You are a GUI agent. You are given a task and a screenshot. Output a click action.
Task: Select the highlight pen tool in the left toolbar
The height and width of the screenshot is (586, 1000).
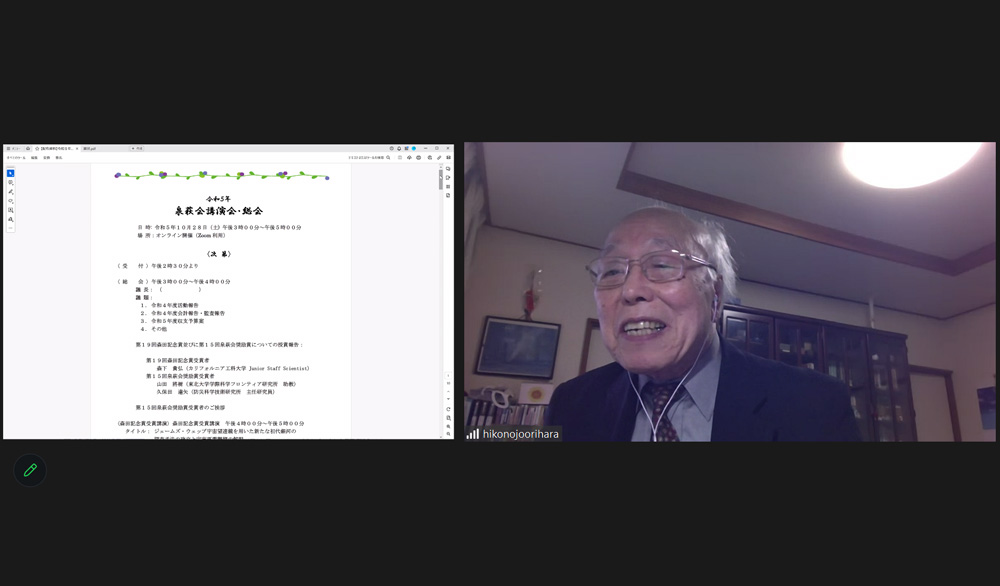tap(11, 191)
